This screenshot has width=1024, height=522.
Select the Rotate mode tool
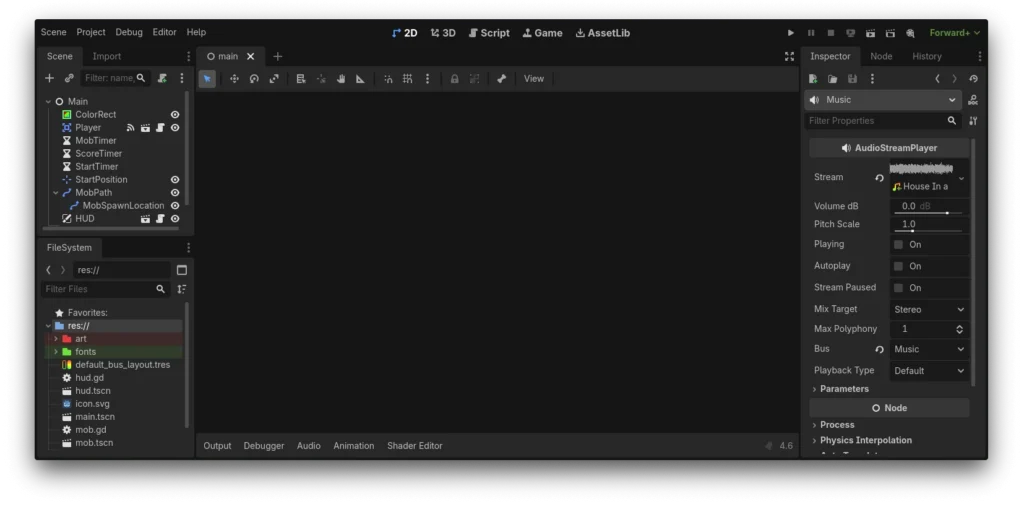click(x=254, y=79)
